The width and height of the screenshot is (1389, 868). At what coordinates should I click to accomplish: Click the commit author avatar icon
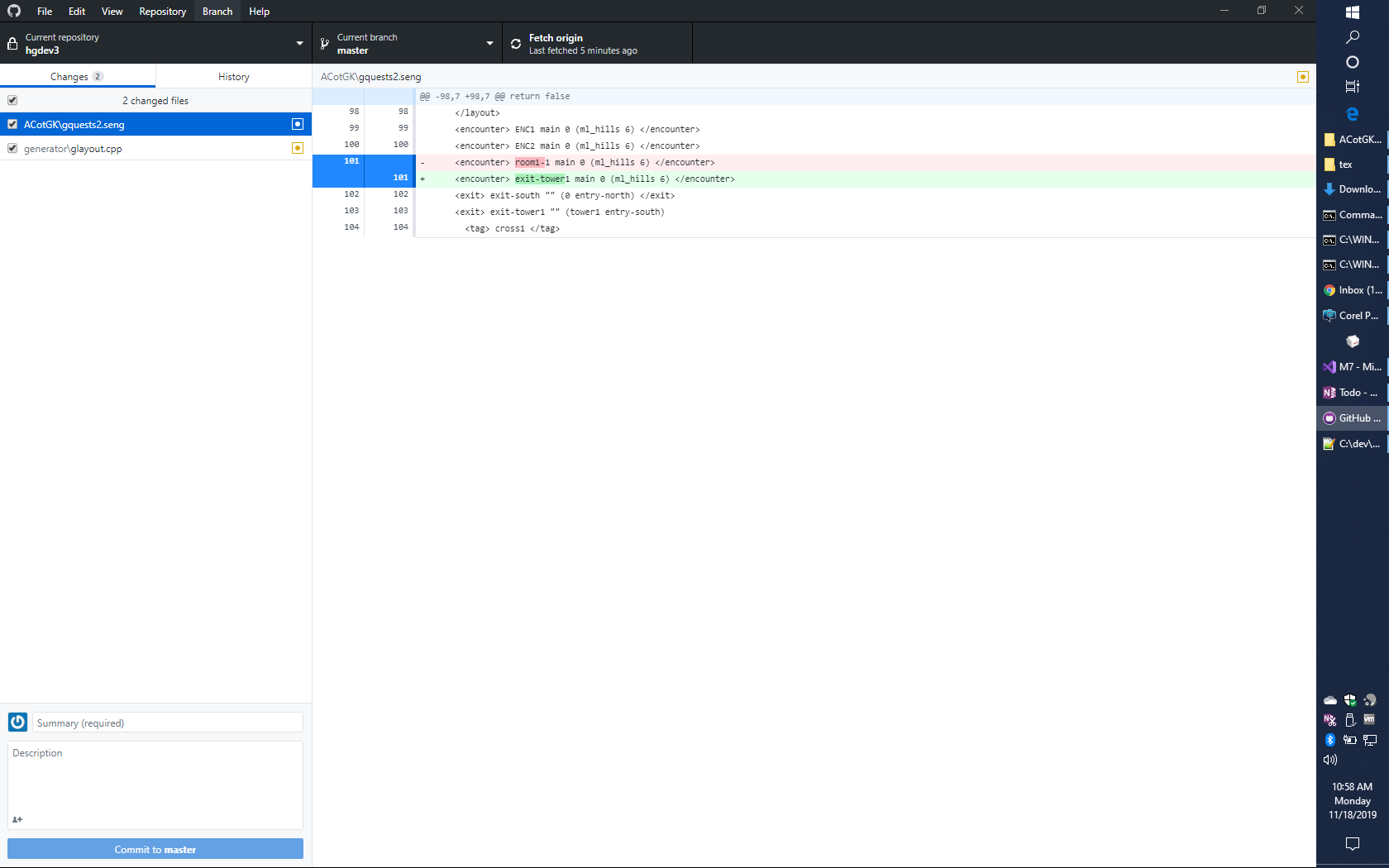(x=17, y=722)
